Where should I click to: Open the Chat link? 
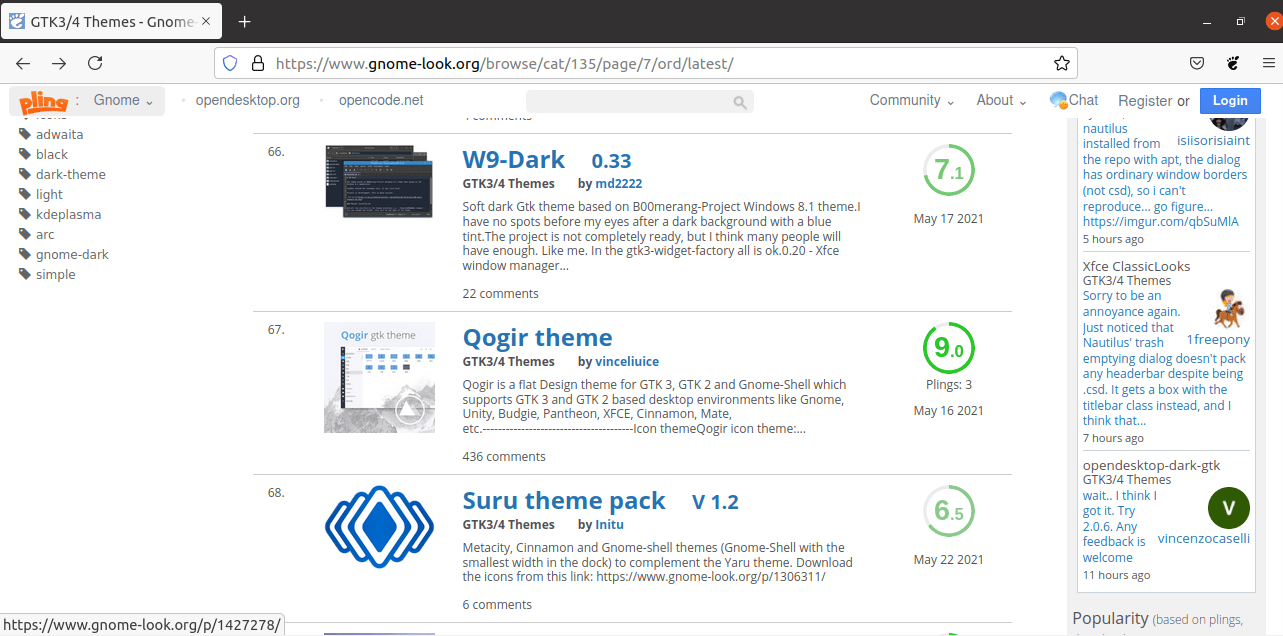[1084, 100]
